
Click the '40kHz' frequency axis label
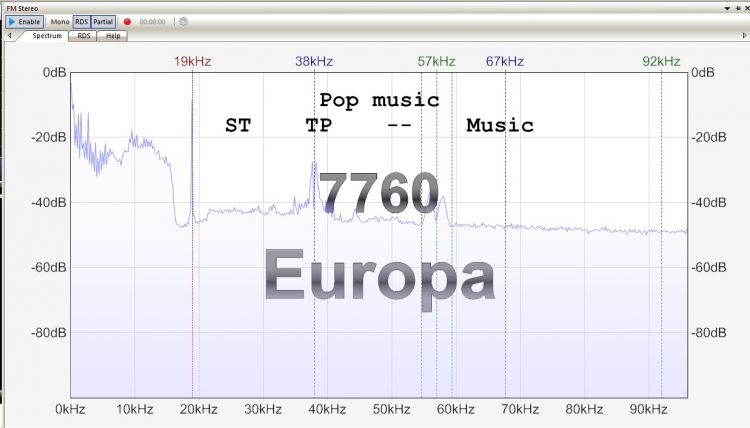pos(327,409)
